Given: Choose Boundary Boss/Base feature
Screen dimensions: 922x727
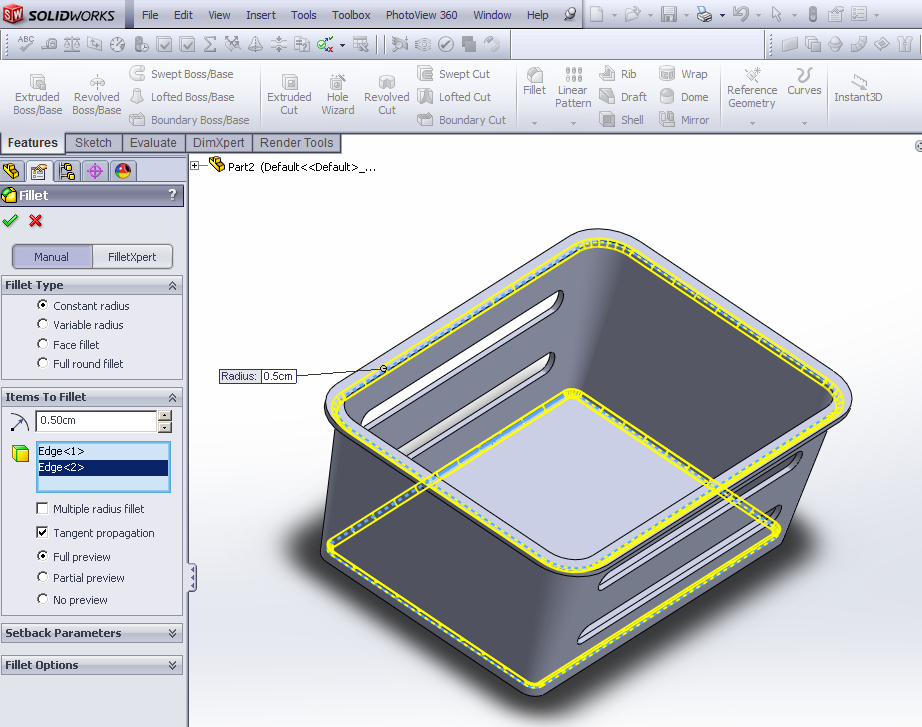Looking at the screenshot, I should pos(189,120).
